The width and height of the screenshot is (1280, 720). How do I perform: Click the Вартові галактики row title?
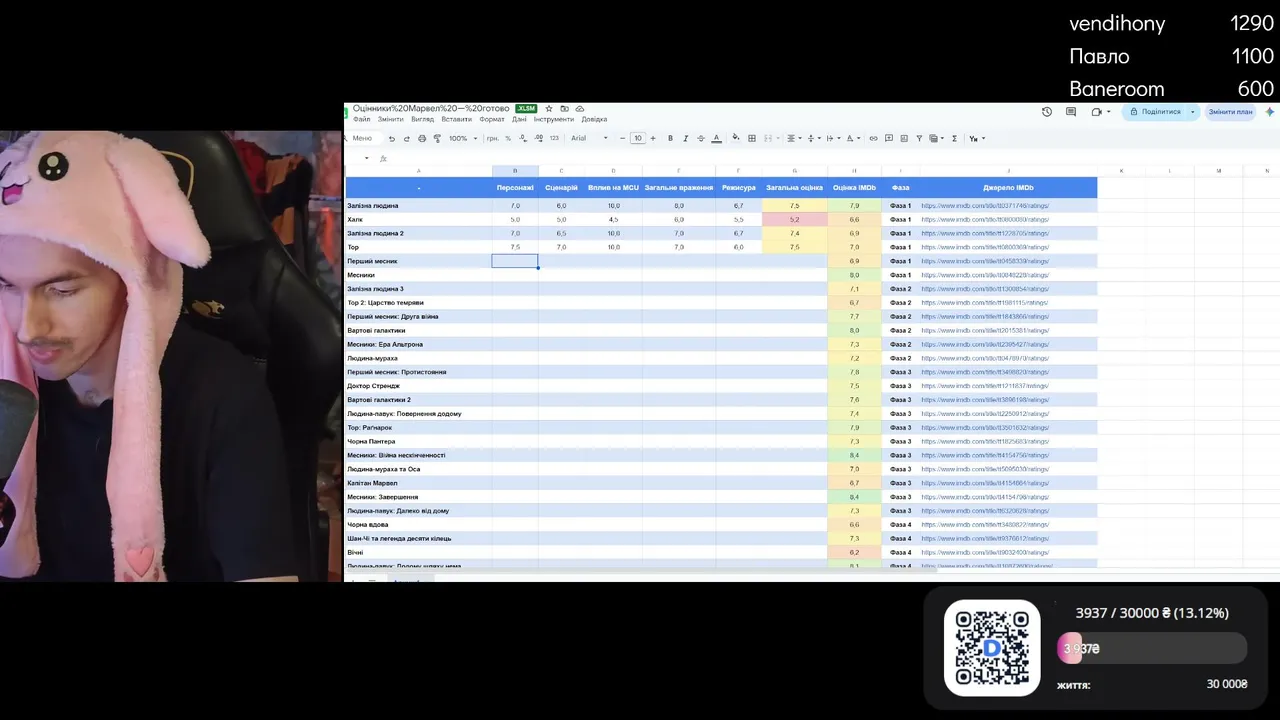tap(376, 330)
